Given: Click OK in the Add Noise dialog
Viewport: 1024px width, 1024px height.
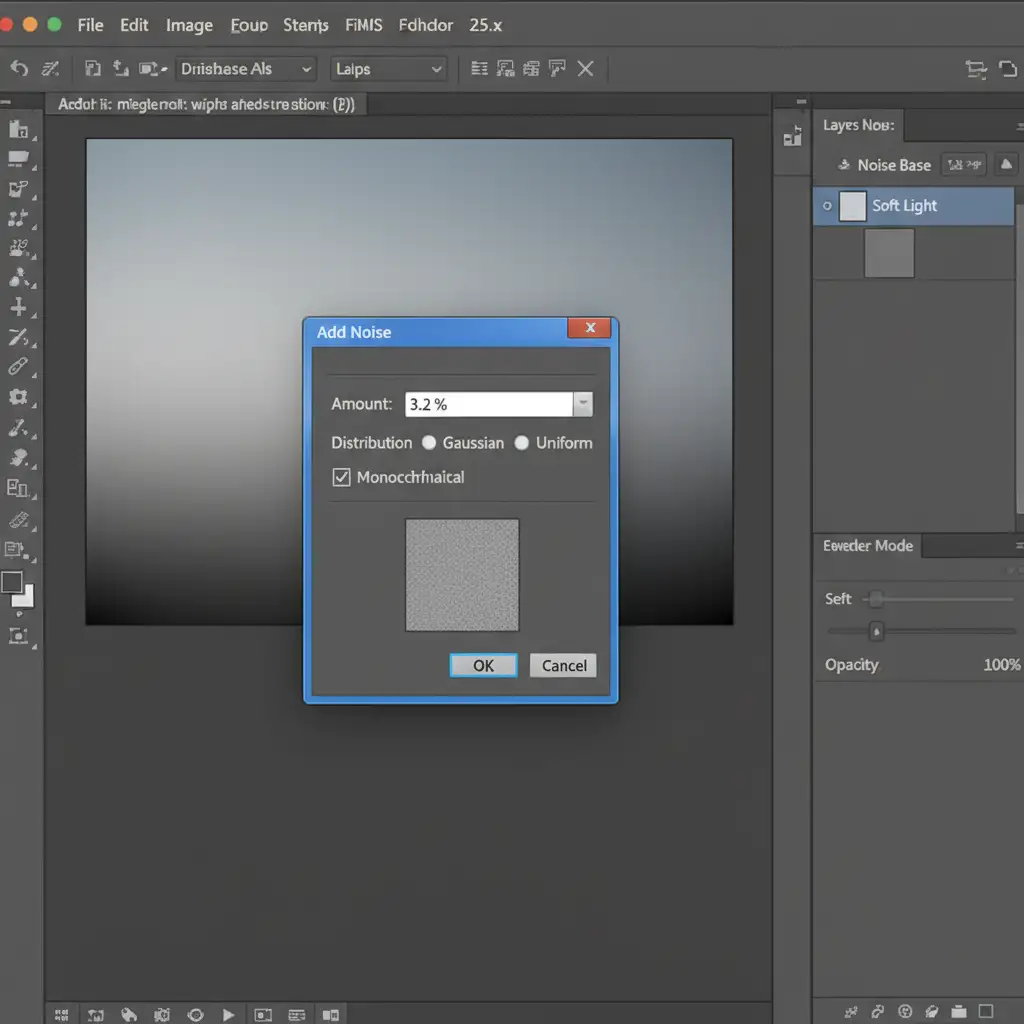Looking at the screenshot, I should tap(483, 666).
